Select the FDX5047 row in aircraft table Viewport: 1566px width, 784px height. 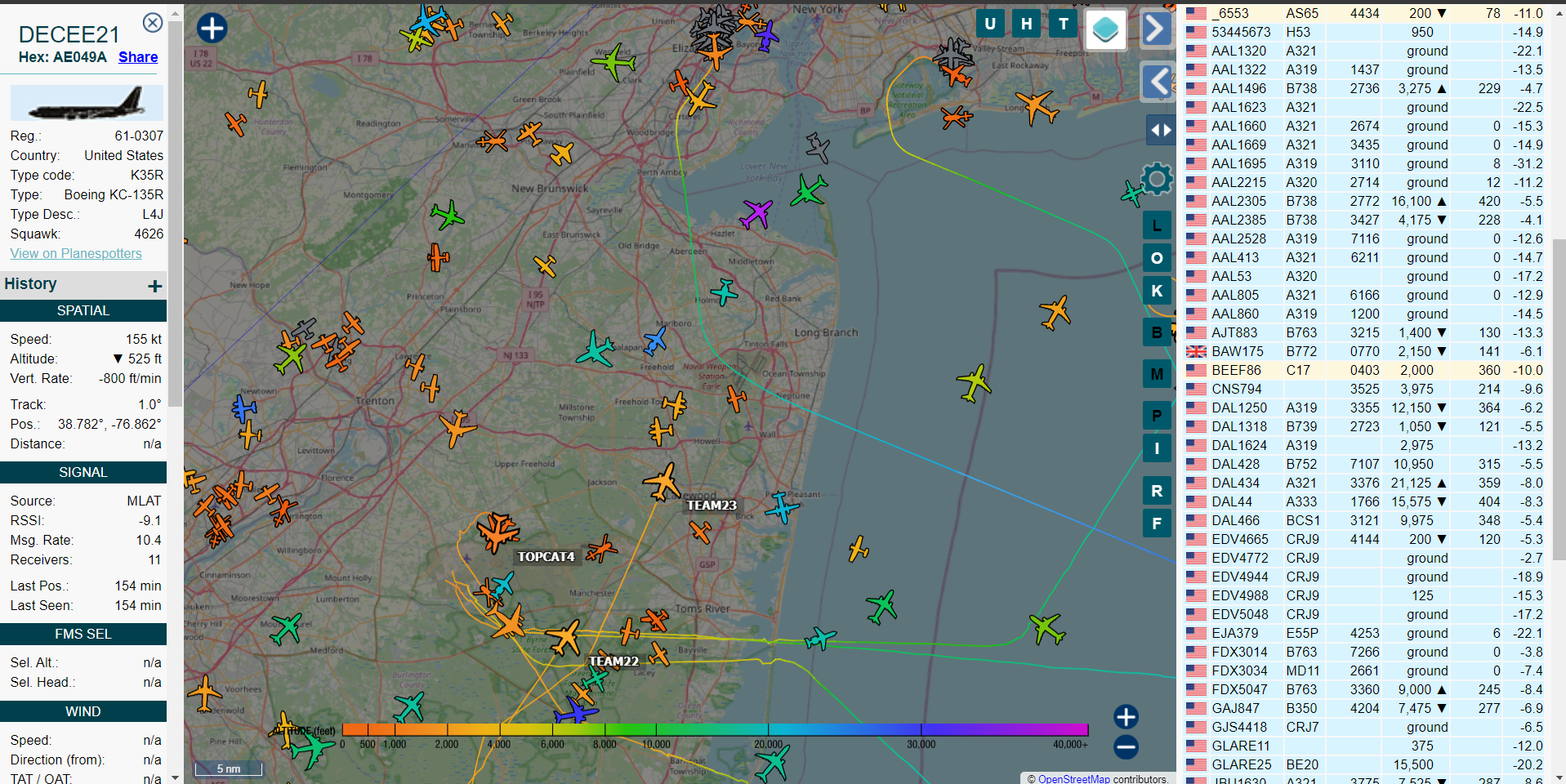1364,689
